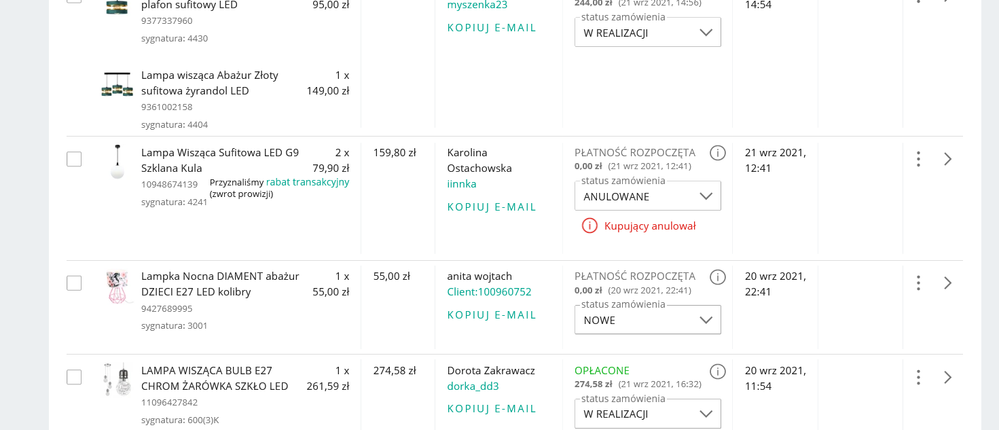Open details arrow for LAMPA WISZĄCA BULB order
The height and width of the screenshot is (430, 999).
(x=947, y=377)
